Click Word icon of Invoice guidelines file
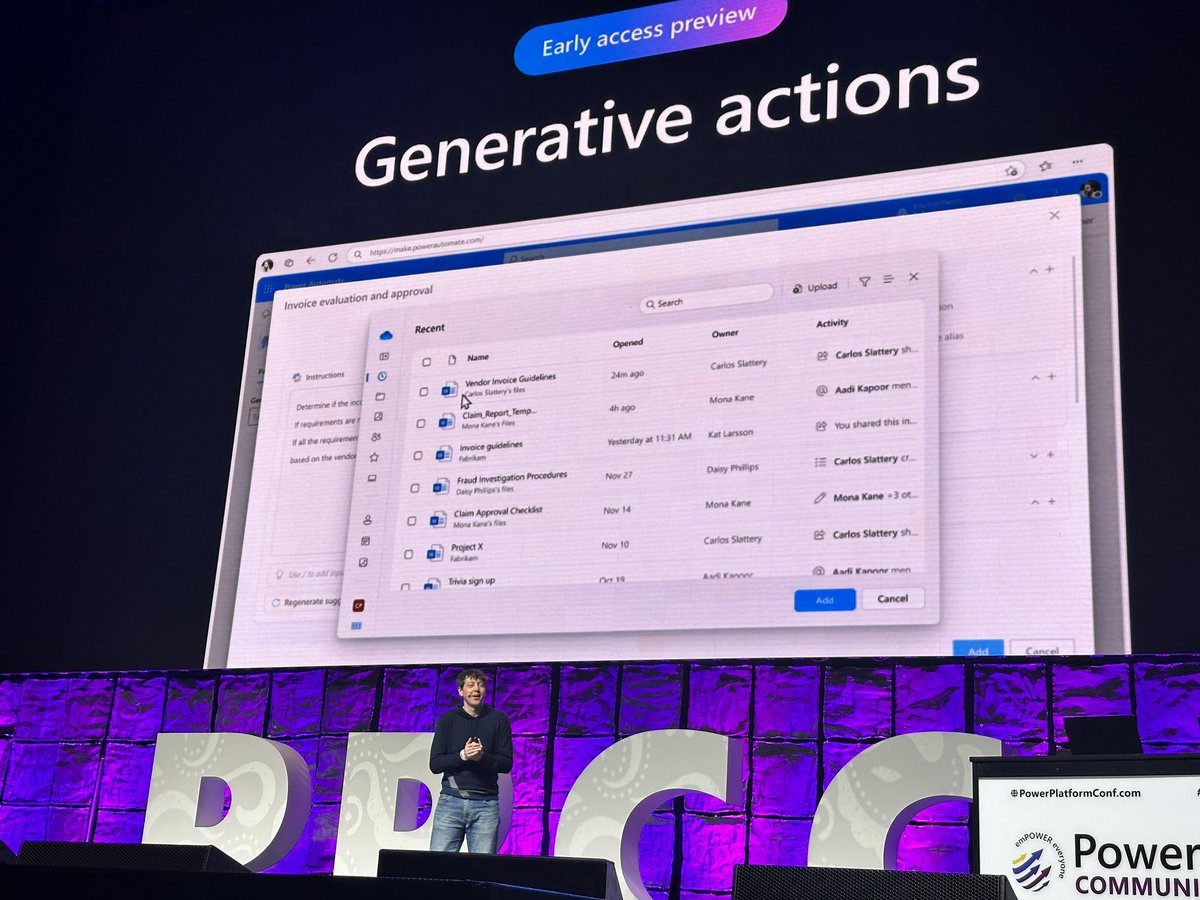The image size is (1200, 900). click(x=444, y=453)
